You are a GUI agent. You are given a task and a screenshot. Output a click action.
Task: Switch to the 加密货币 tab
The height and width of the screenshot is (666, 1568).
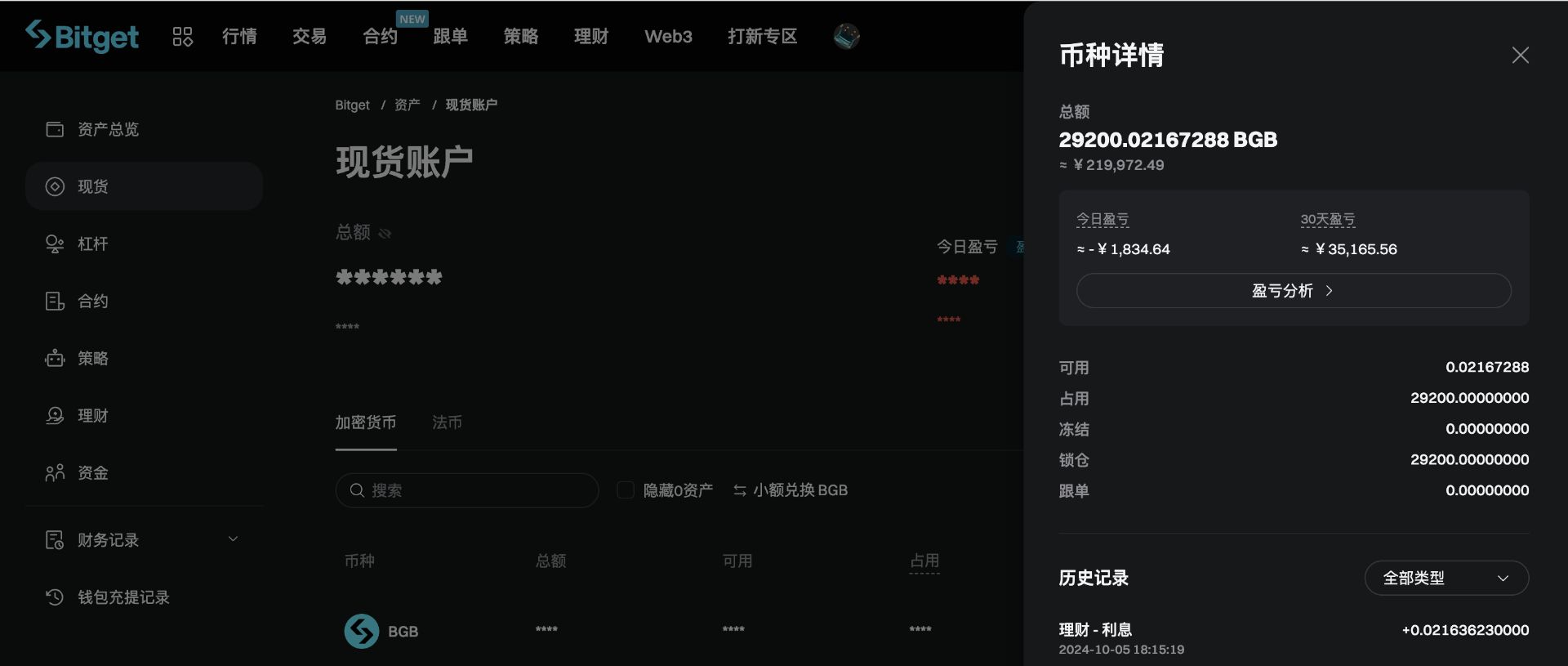point(366,422)
